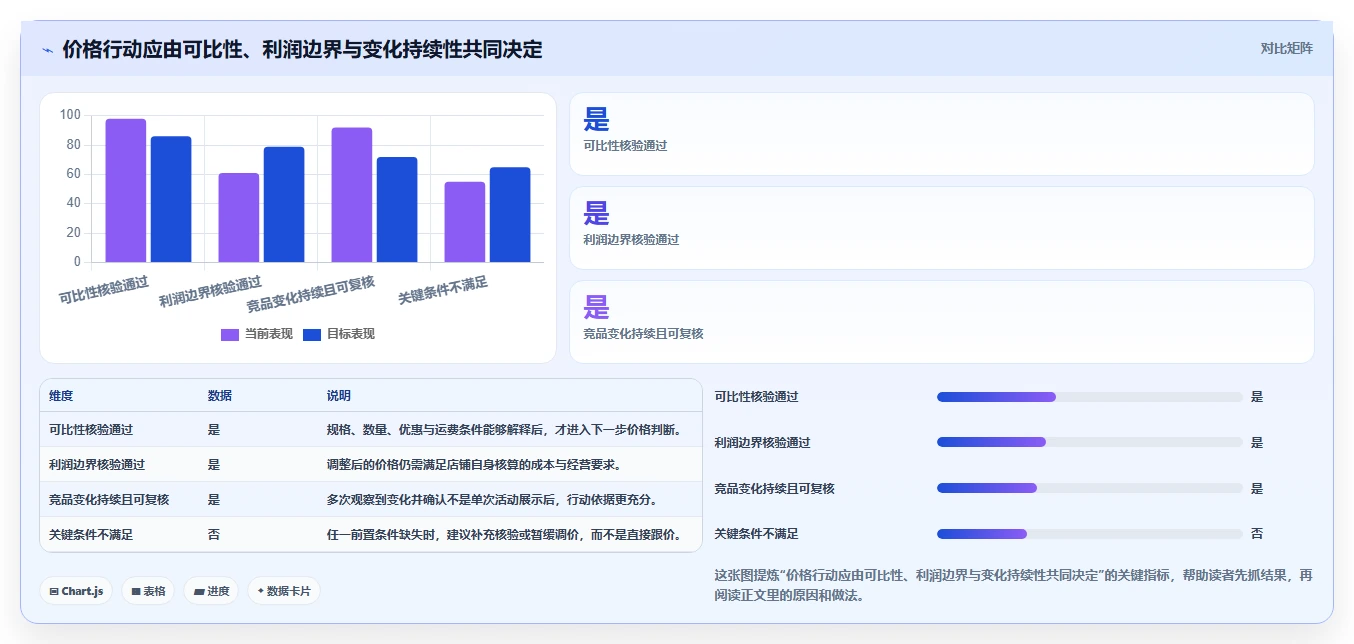The image size is (1354, 644).
Task: Click the progress bar for 竞品变化持续且可复核
Action: click(1089, 488)
